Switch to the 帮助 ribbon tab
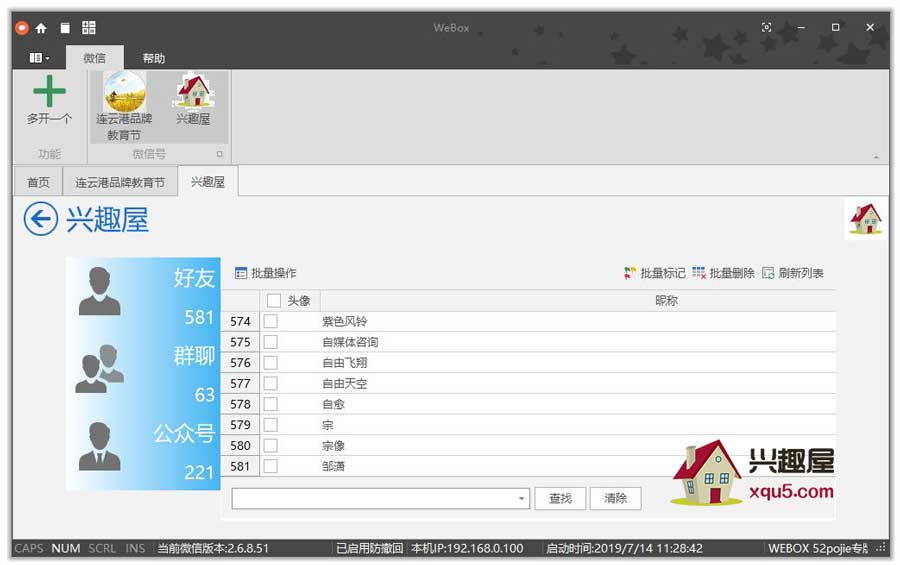The width and height of the screenshot is (900, 565). tap(153, 58)
